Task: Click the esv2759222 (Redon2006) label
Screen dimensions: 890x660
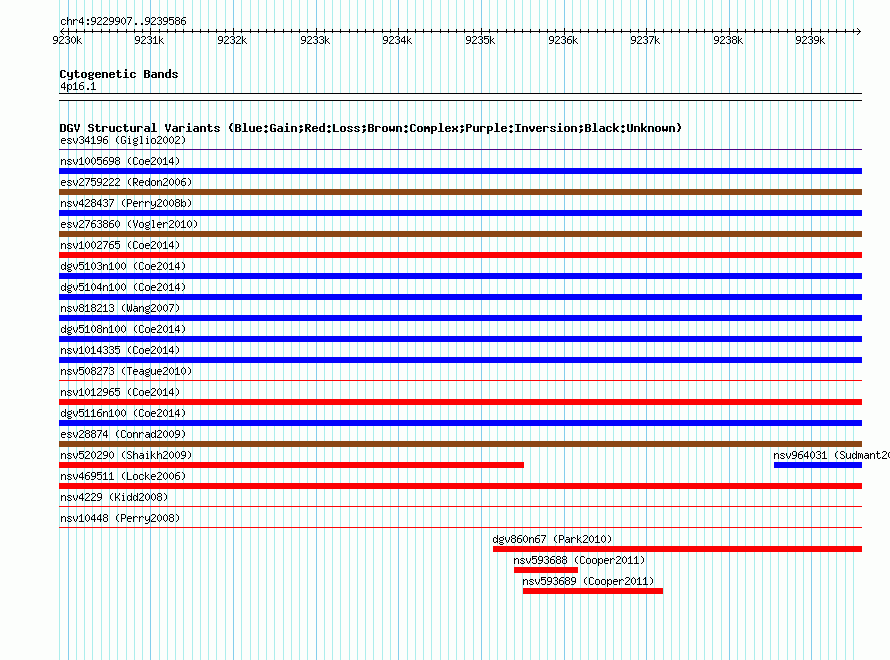Action: 126,182
